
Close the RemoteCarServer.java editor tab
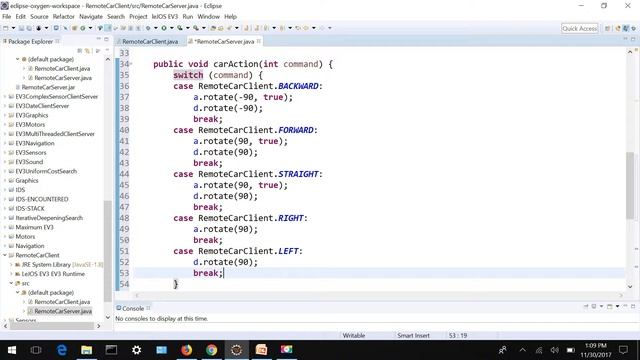(x=259, y=41)
